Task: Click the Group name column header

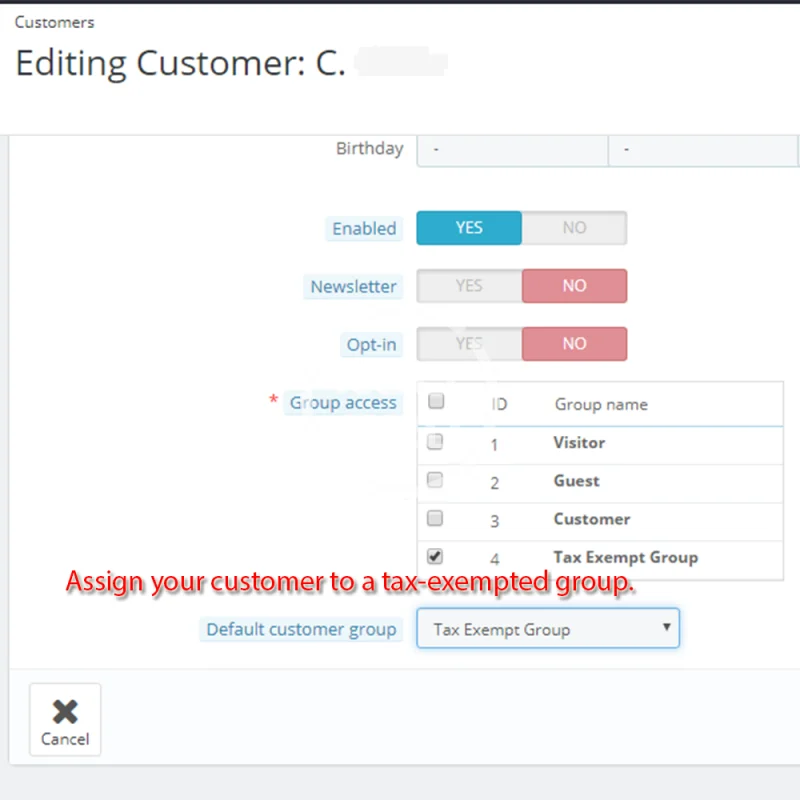Action: (x=601, y=405)
